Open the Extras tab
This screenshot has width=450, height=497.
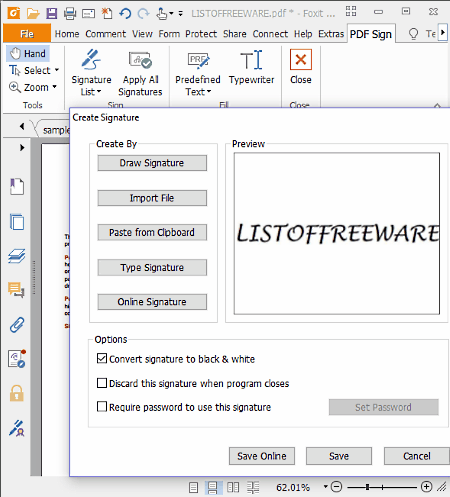(331, 34)
